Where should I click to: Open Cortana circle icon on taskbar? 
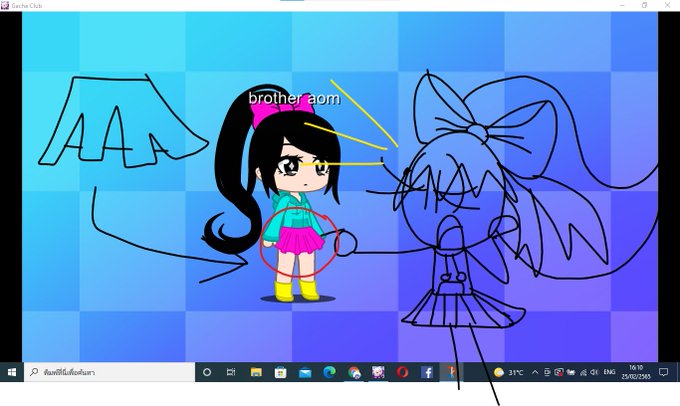(x=207, y=372)
